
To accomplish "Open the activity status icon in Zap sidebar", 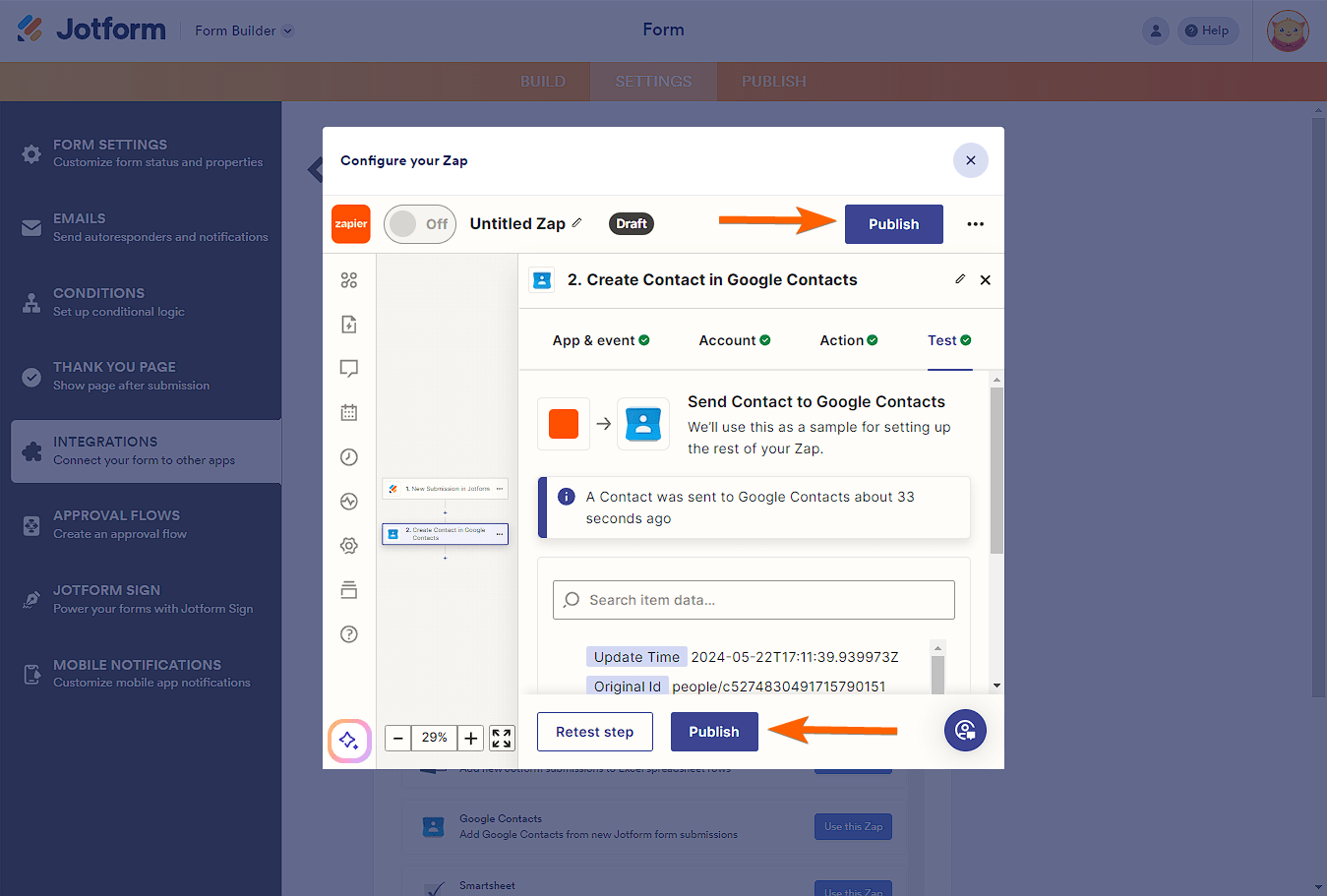I will (349, 502).
